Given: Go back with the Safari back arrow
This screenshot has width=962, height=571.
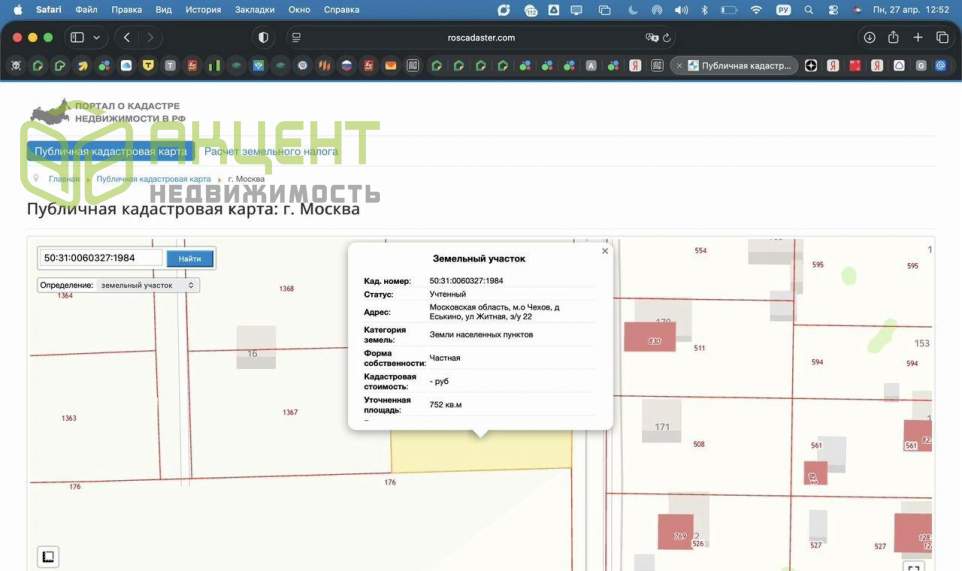Looking at the screenshot, I should [127, 37].
